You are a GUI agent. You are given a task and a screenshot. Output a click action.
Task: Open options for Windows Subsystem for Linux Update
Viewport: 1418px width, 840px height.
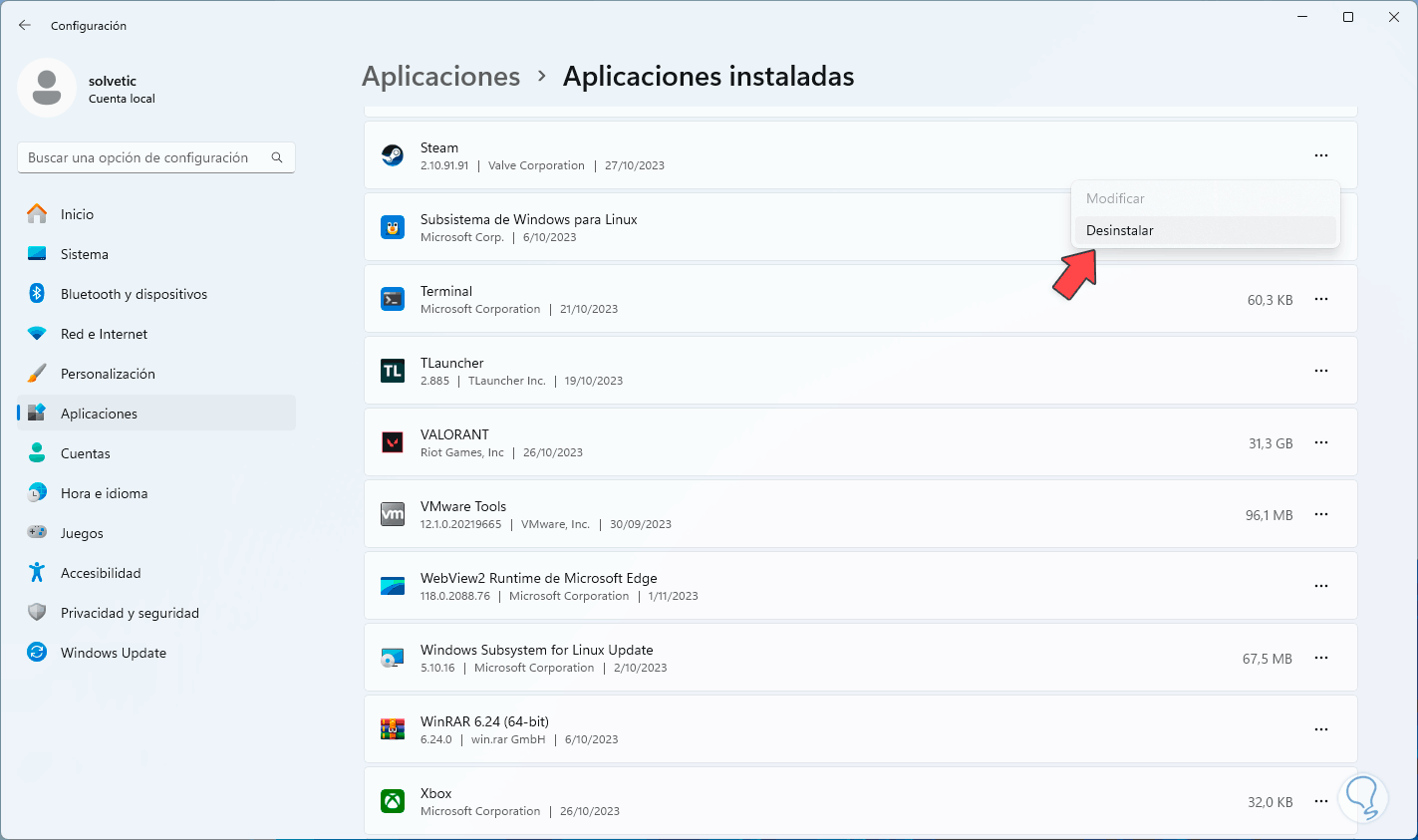coord(1321,658)
